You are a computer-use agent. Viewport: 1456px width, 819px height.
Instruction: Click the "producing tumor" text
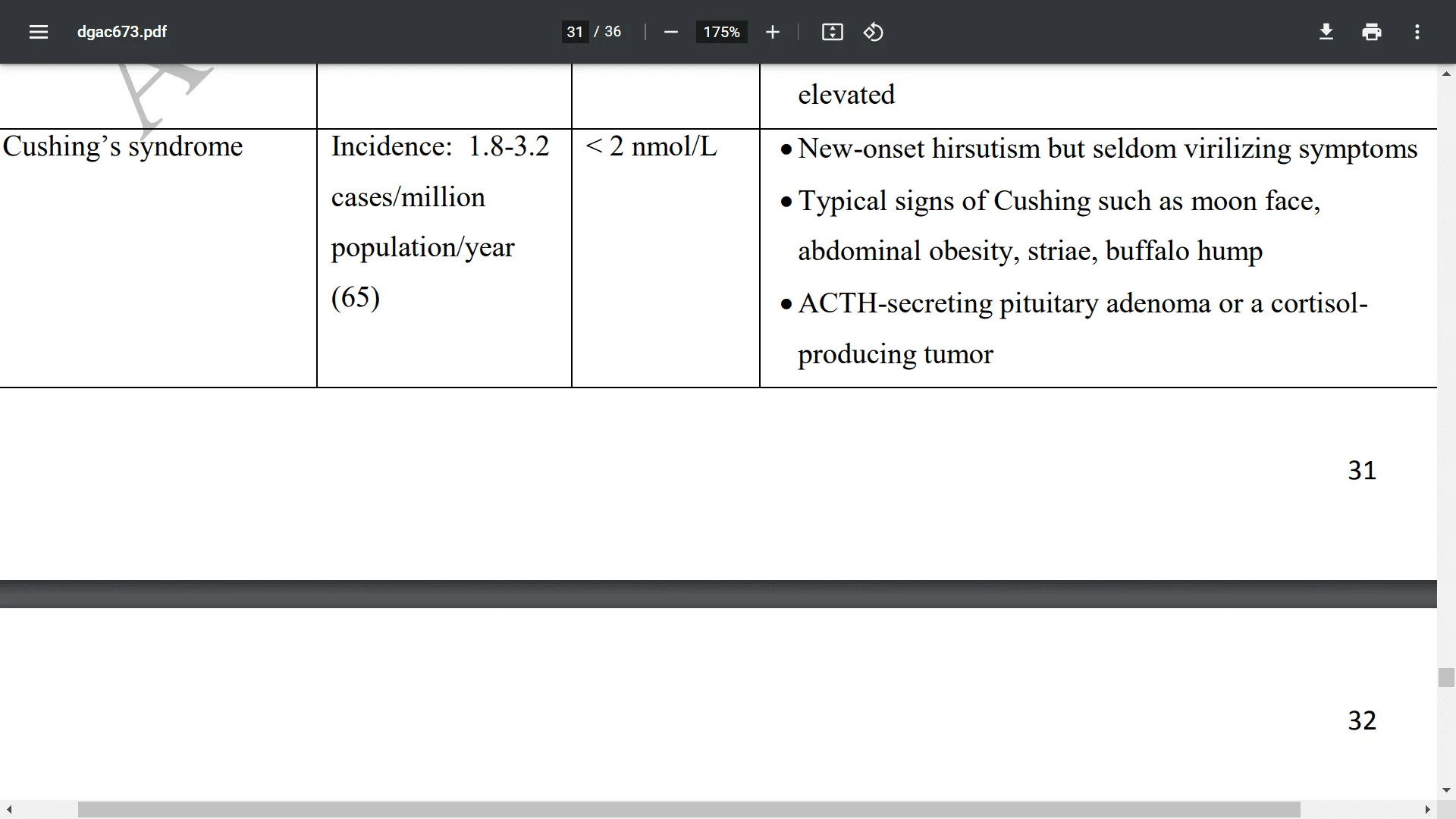pyautogui.click(x=896, y=354)
